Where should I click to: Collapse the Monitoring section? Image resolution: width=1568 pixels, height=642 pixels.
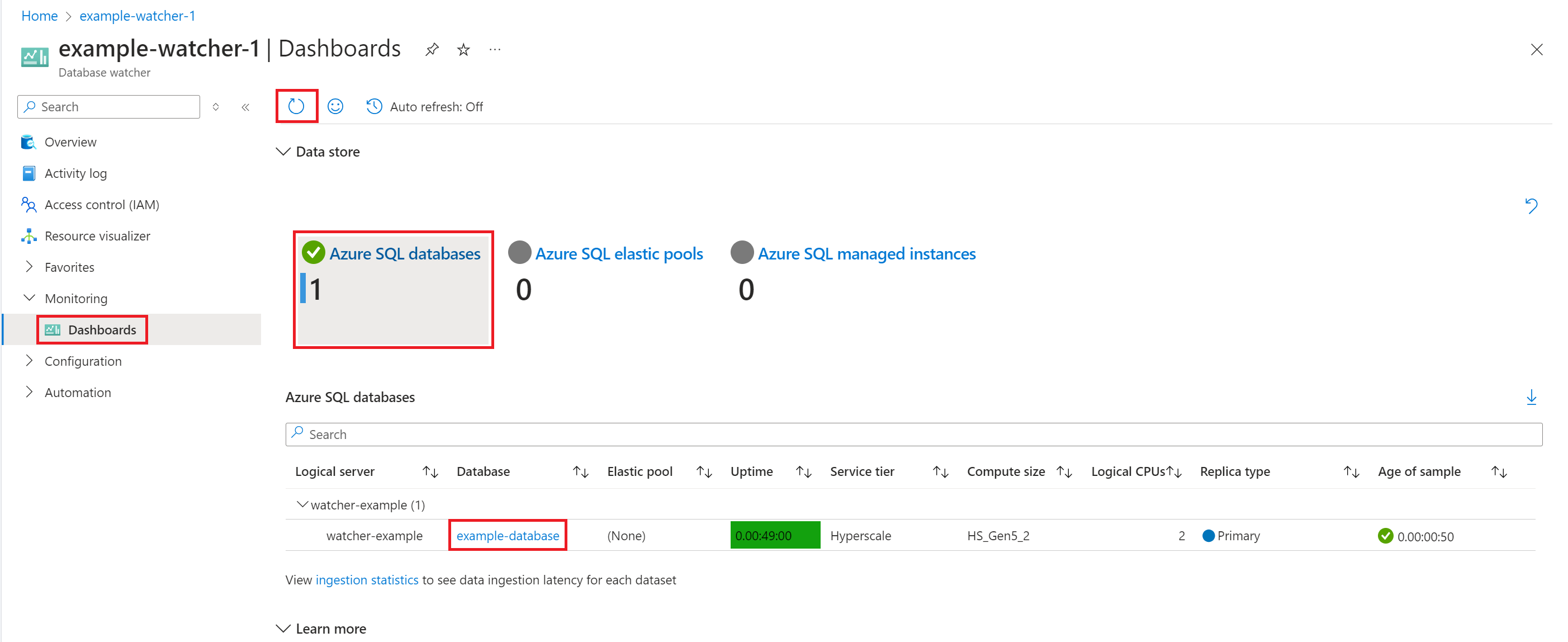[29, 298]
